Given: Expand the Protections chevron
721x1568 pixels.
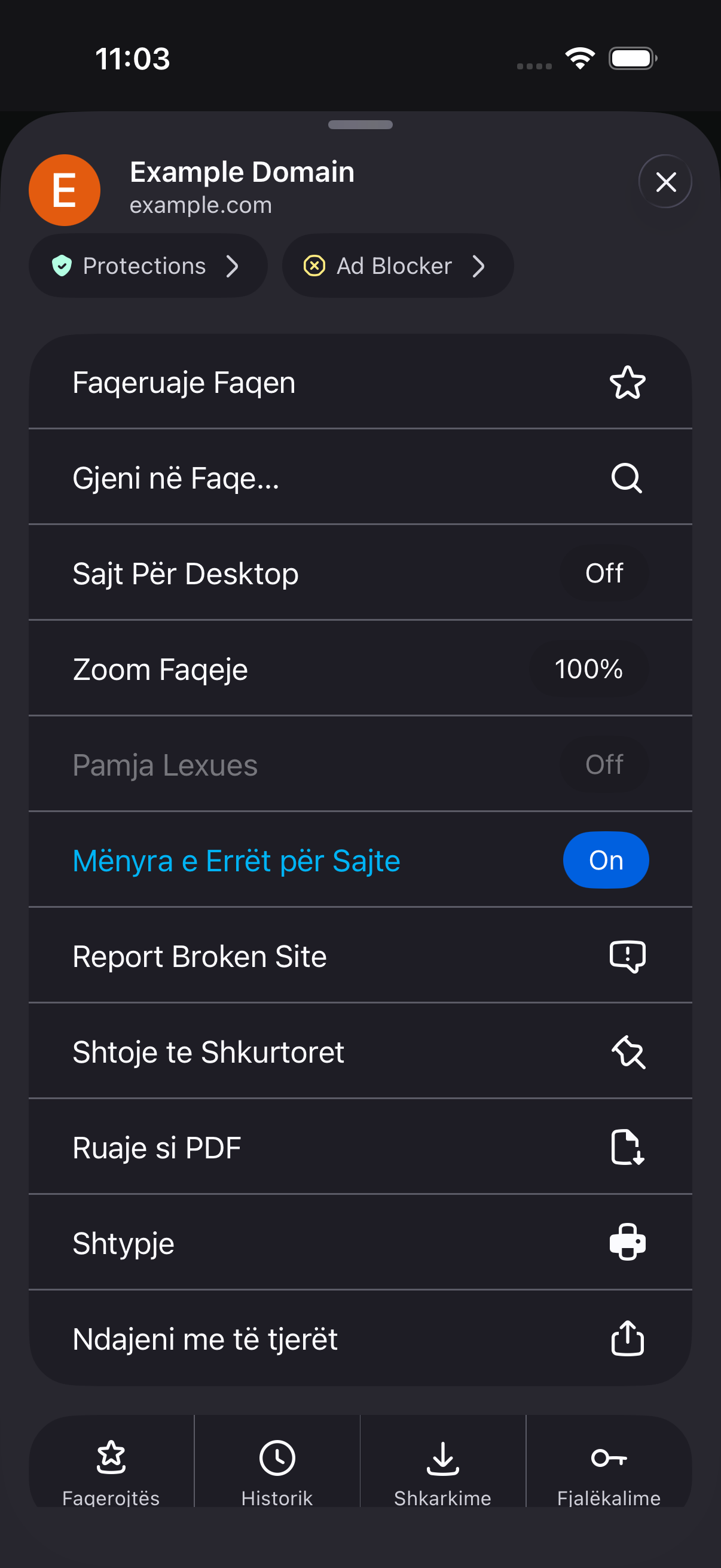Looking at the screenshot, I should tap(232, 266).
